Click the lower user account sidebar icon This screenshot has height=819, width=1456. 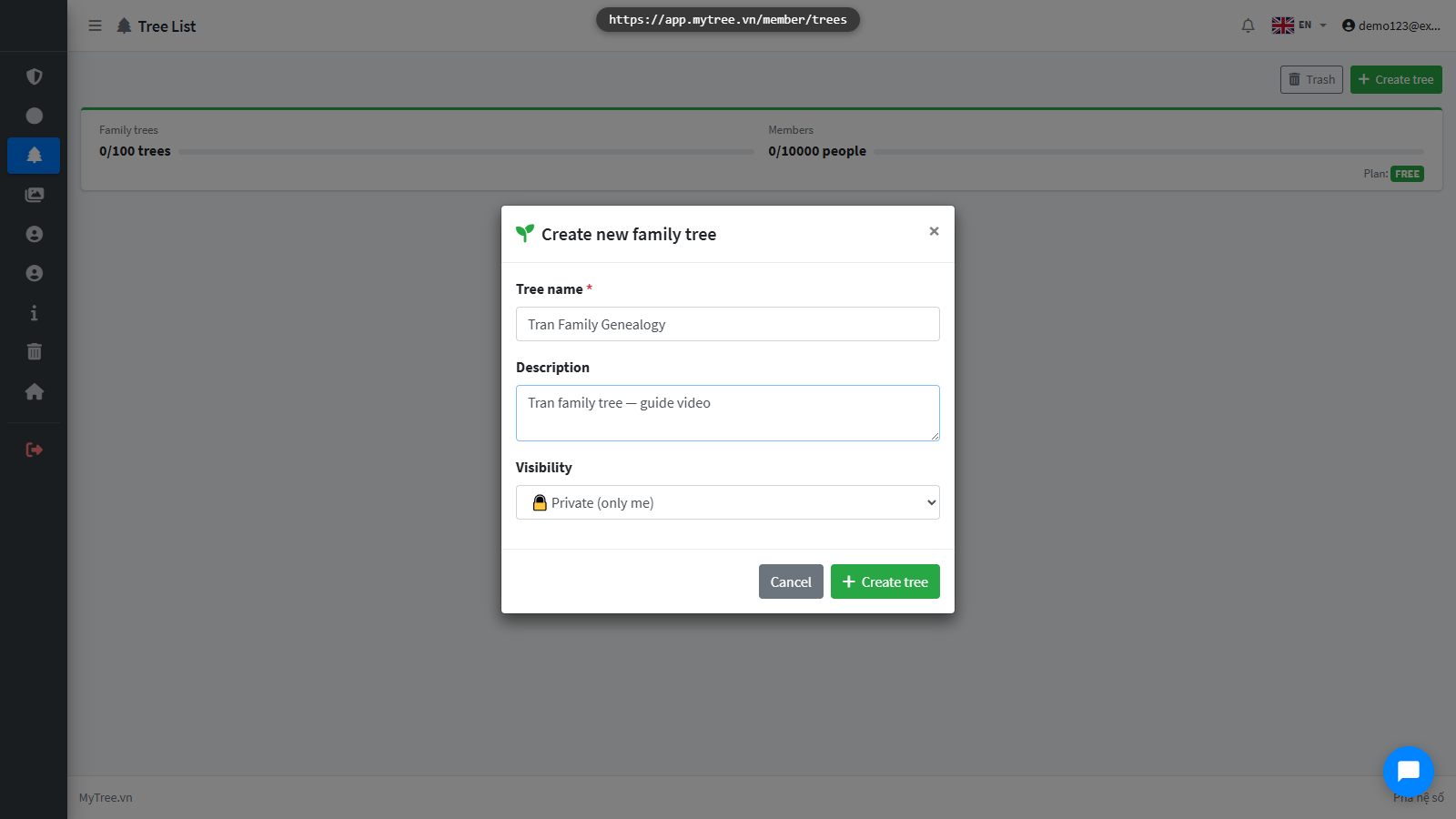coord(35,273)
